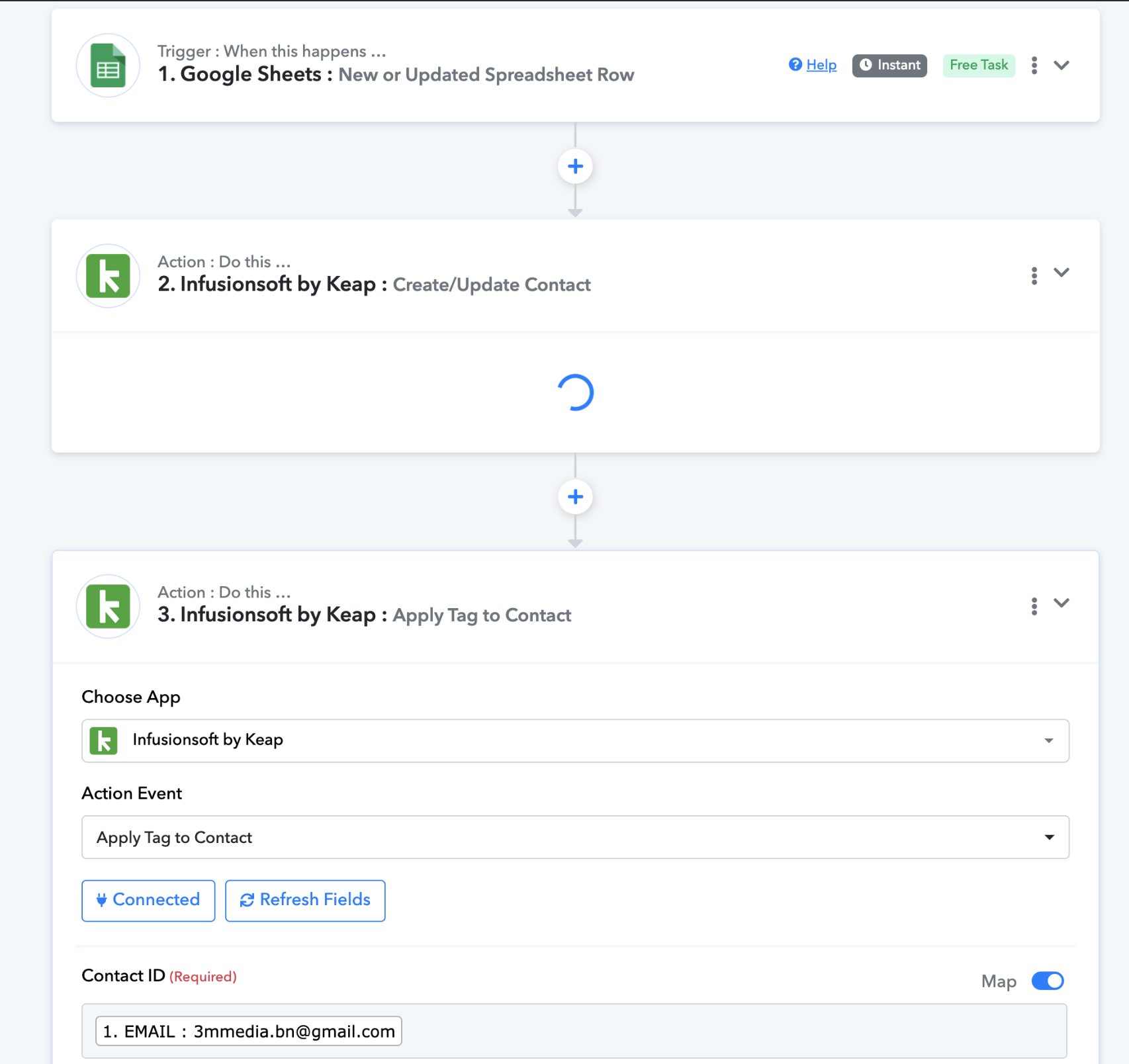Add a step before Apply Tag action
The width and height of the screenshot is (1129, 1064).
coord(575,497)
